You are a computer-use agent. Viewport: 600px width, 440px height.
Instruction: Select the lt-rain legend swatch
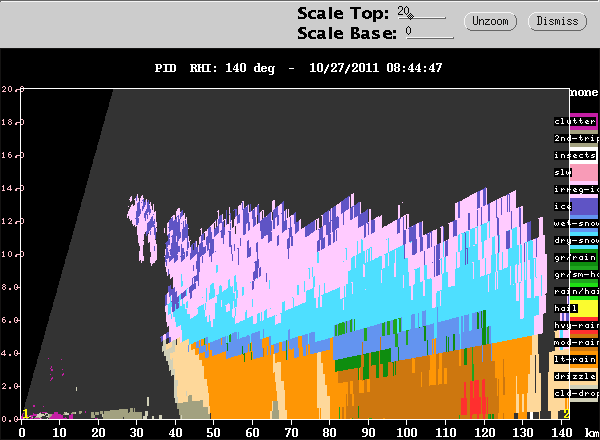[x=575, y=359]
